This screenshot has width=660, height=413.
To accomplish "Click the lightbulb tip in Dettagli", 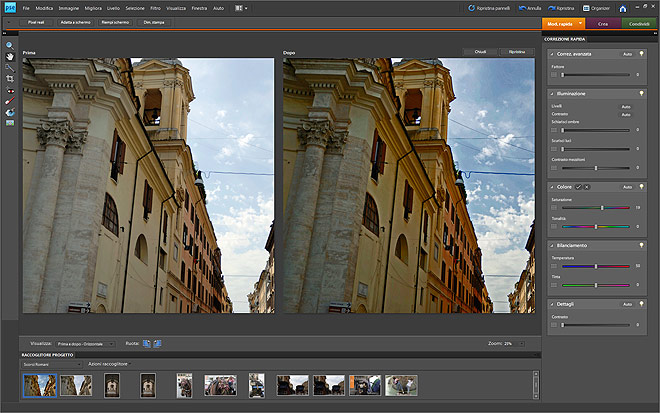I will 641,304.
